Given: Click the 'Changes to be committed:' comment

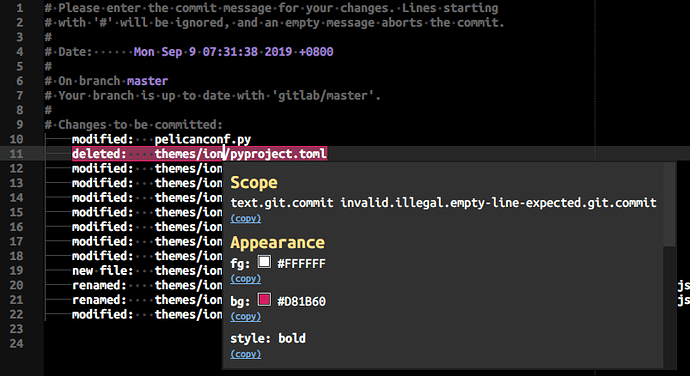Looking at the screenshot, I should 140,125.
